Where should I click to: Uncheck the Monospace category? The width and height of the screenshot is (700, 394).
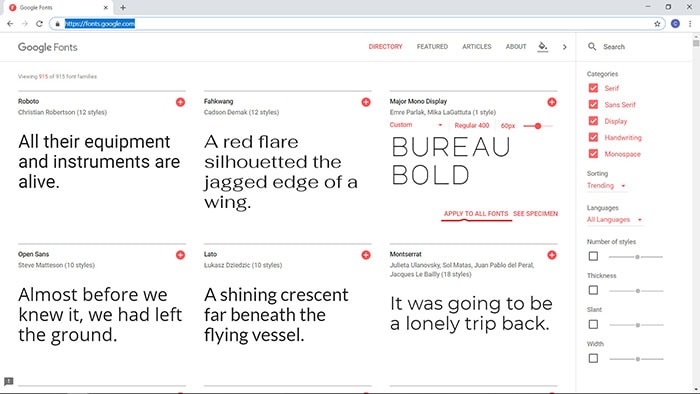(593, 154)
